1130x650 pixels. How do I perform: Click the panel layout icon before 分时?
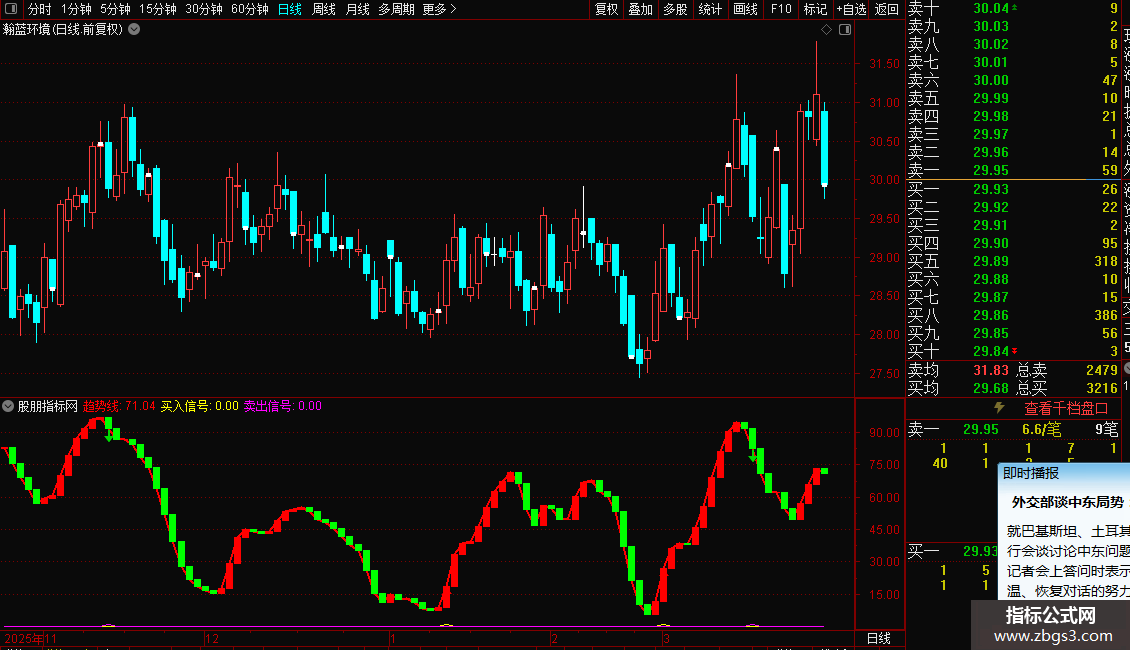(11, 9)
